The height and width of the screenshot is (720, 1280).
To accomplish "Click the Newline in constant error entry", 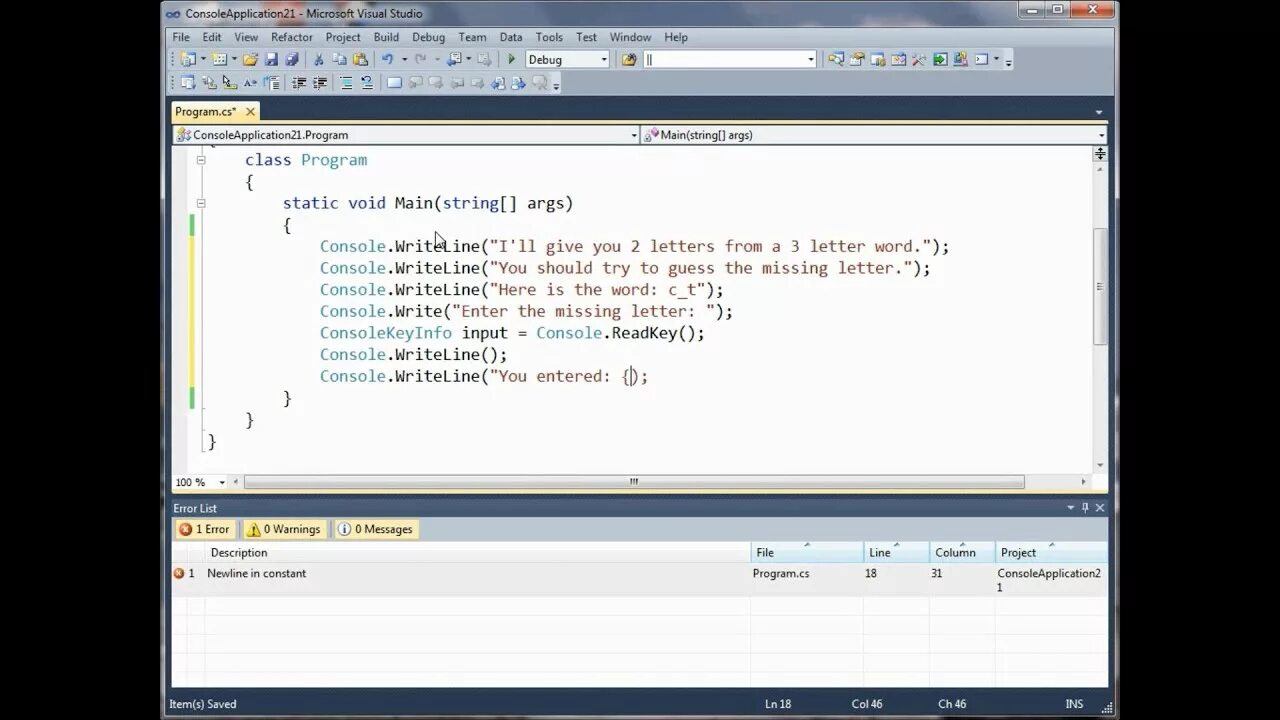I will 257,573.
